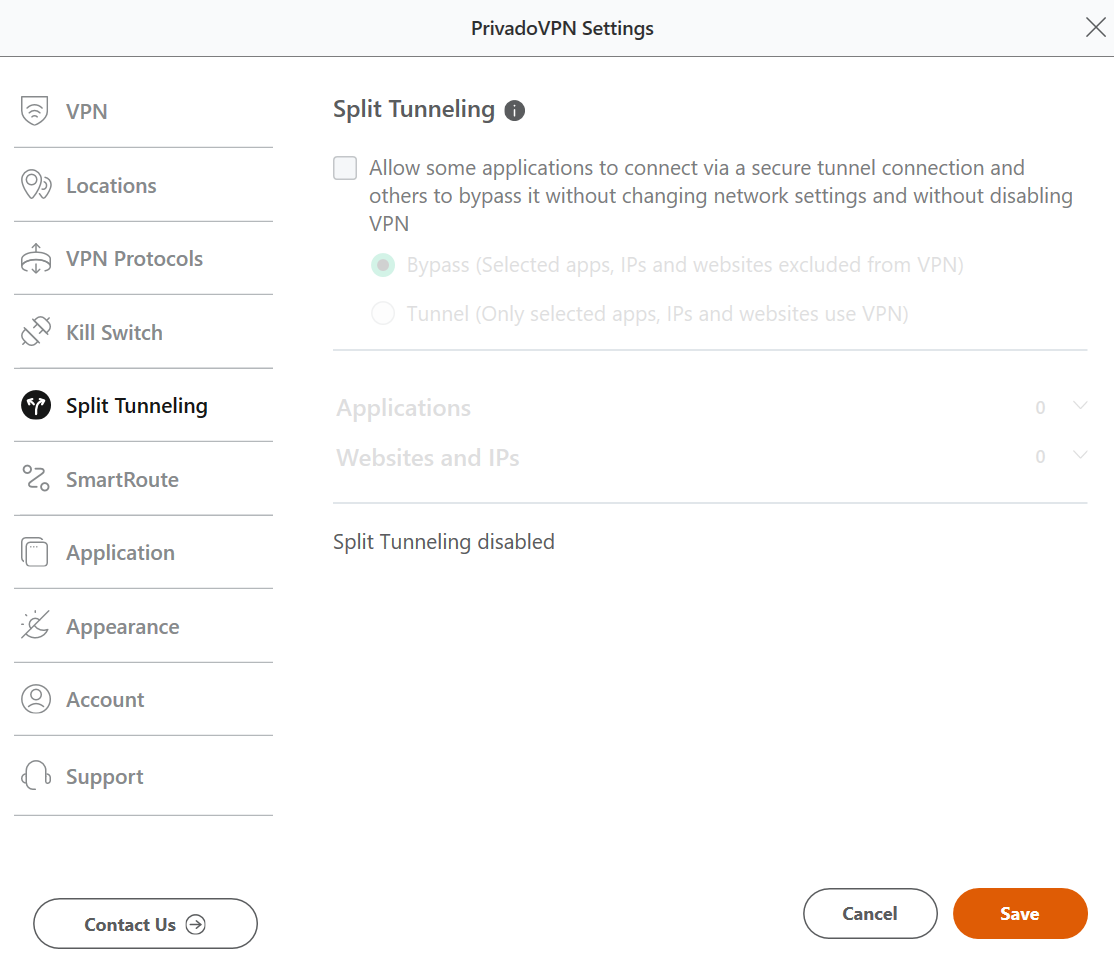
Task: Click the 'Bypass (Selected apps...' label text
Action: (x=685, y=265)
